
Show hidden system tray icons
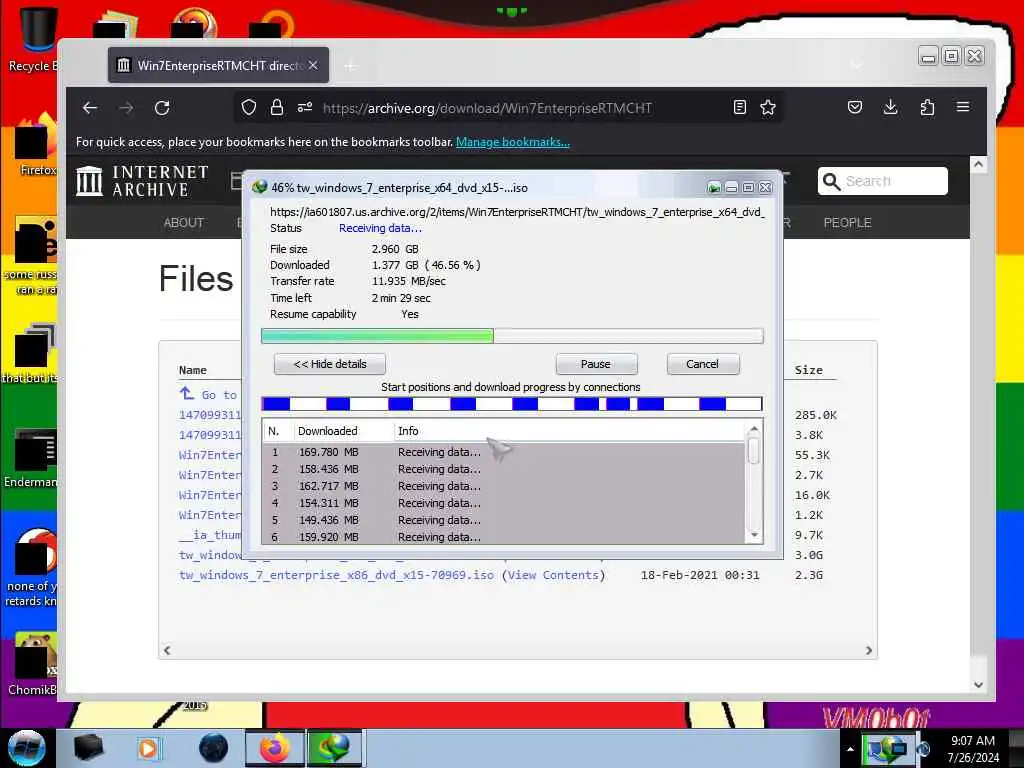pyautogui.click(x=850, y=749)
